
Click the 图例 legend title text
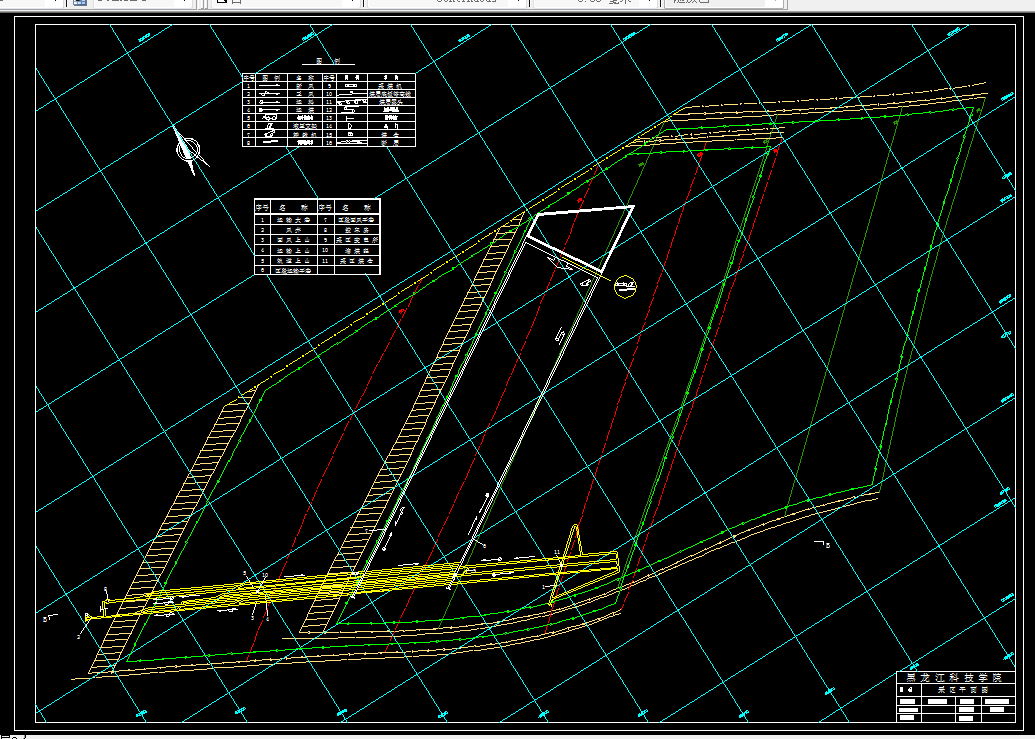327,61
